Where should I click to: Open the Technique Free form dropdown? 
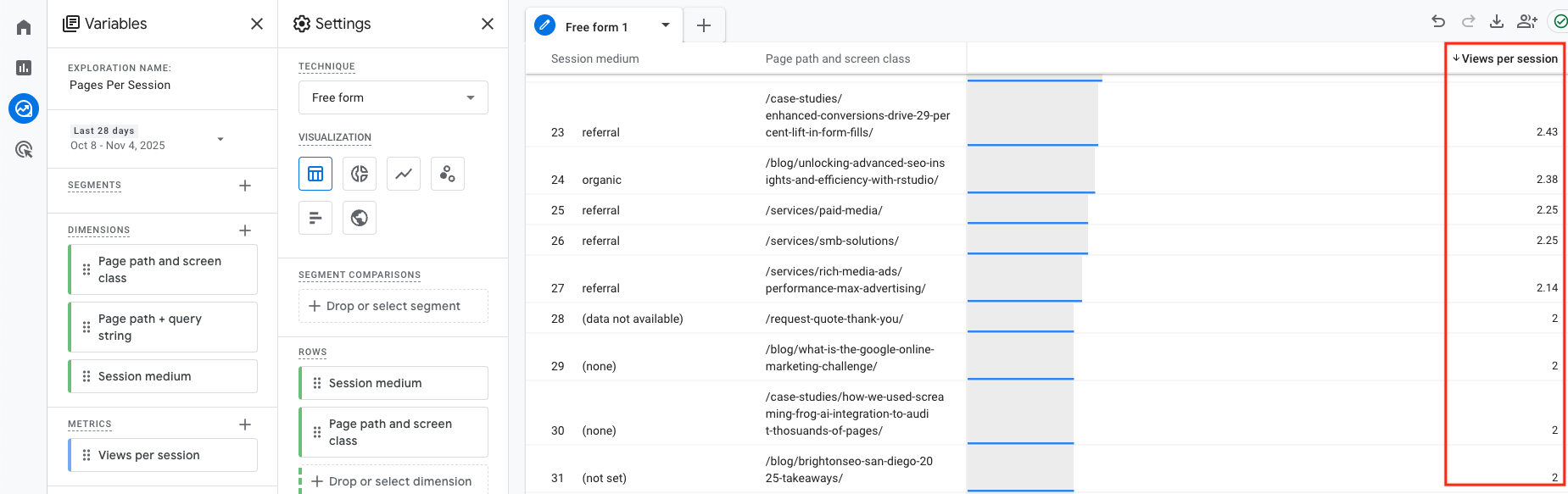pyautogui.click(x=393, y=97)
